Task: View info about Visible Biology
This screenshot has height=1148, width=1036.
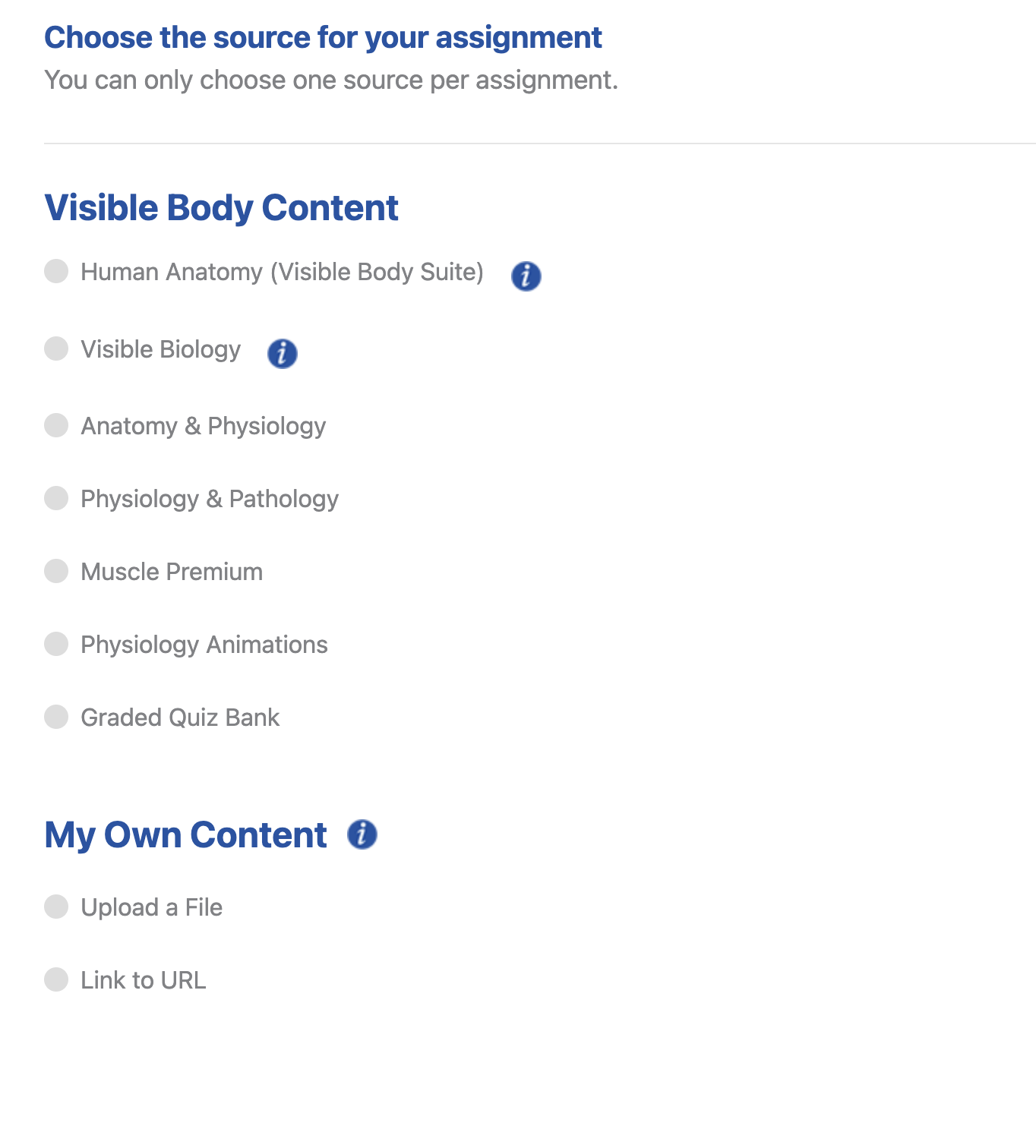Action: [x=282, y=352]
